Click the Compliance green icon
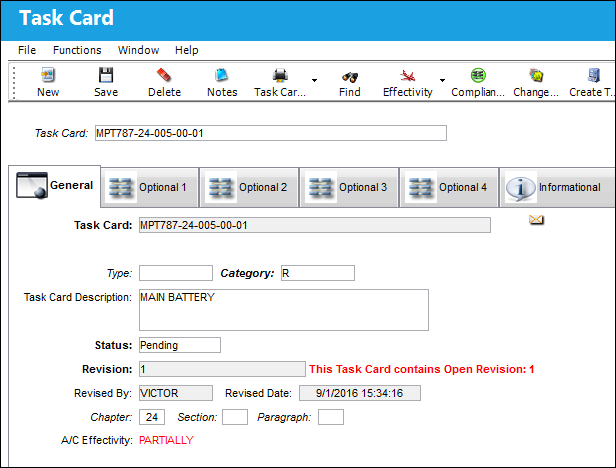The width and height of the screenshot is (616, 468). (x=478, y=75)
